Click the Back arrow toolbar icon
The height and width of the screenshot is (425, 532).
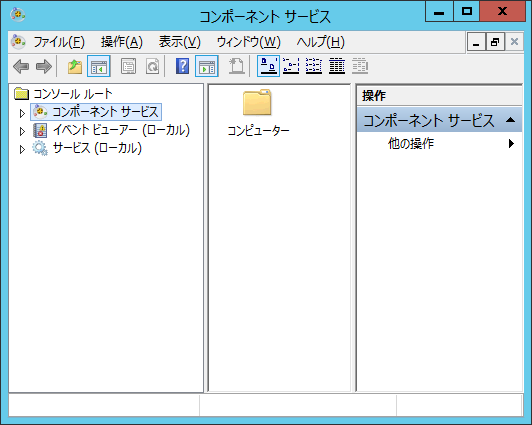tap(21, 66)
